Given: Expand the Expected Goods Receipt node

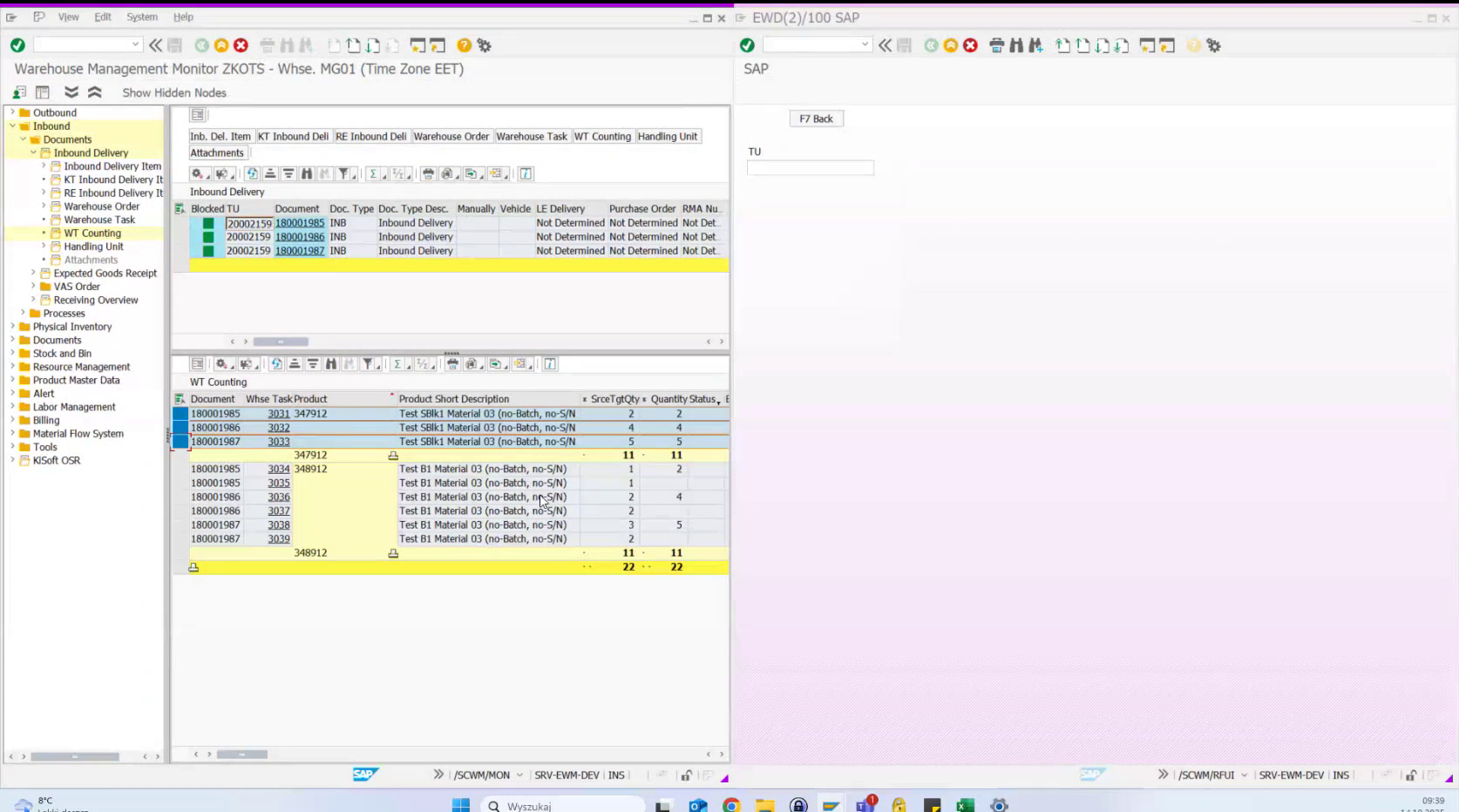Looking at the screenshot, I should [33, 273].
